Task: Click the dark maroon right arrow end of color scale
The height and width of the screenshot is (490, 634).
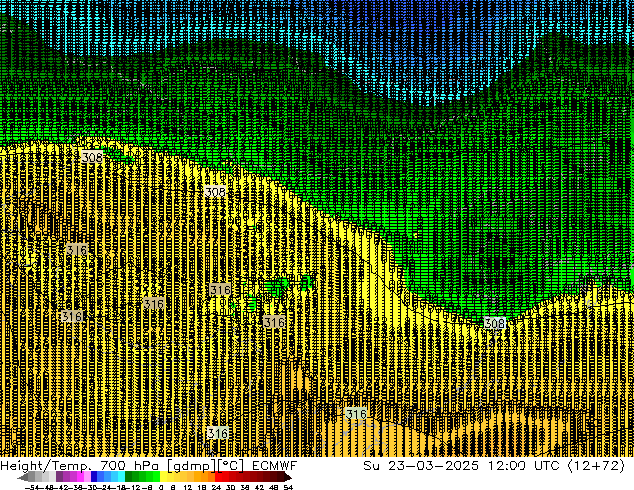Action: [x=288, y=477]
